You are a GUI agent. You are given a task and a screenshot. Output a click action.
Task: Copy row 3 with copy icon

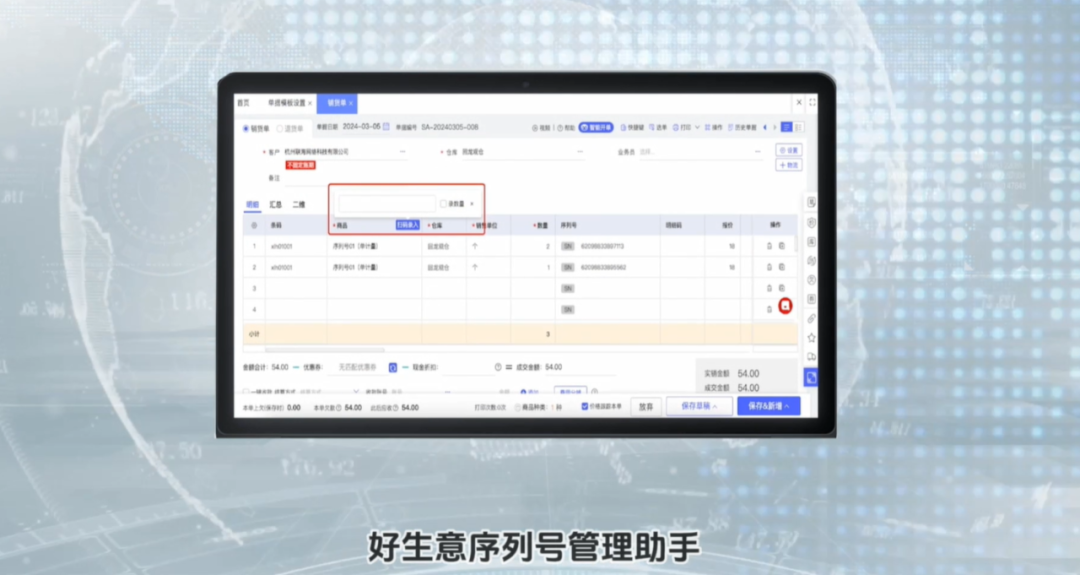tap(782, 288)
